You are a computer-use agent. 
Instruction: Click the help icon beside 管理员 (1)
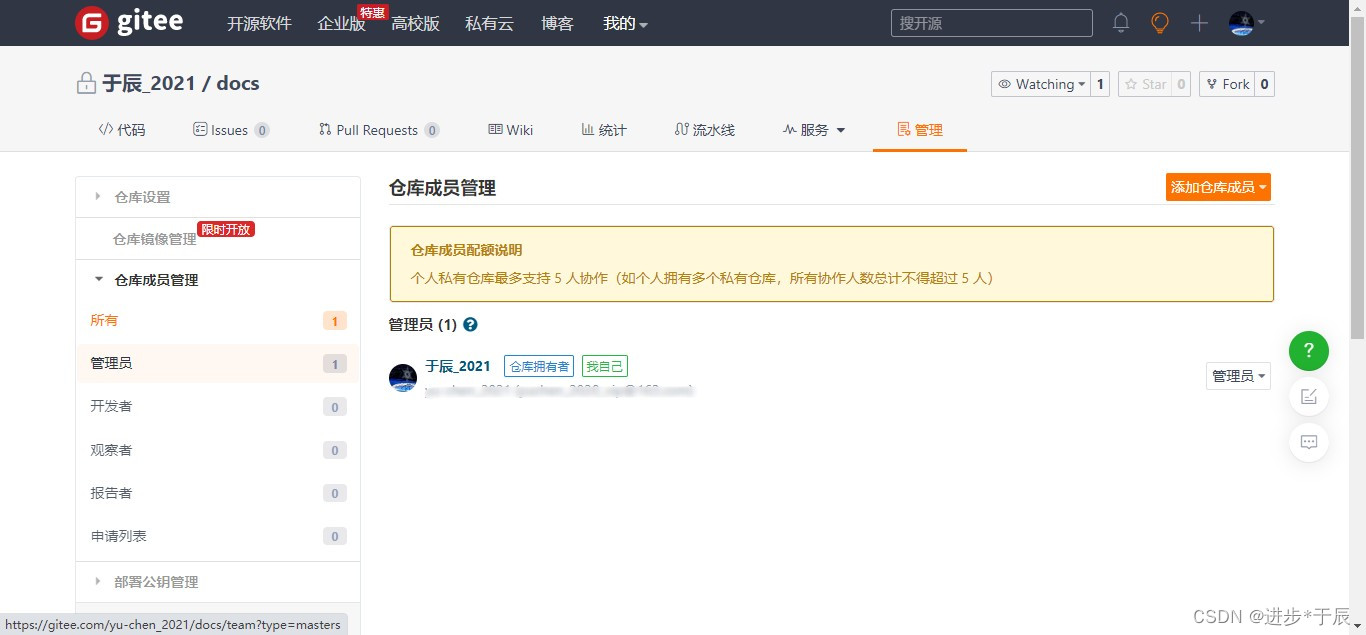point(470,324)
